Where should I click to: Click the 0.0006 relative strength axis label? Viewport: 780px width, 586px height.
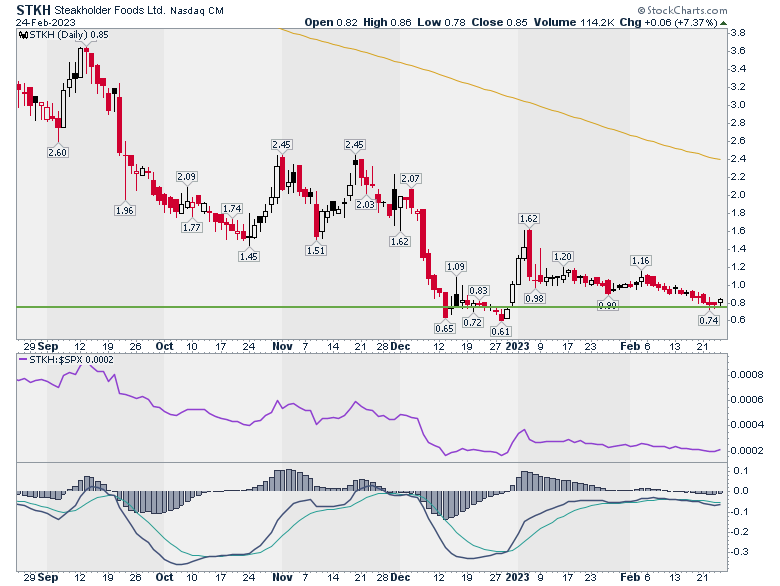pyautogui.click(x=747, y=399)
